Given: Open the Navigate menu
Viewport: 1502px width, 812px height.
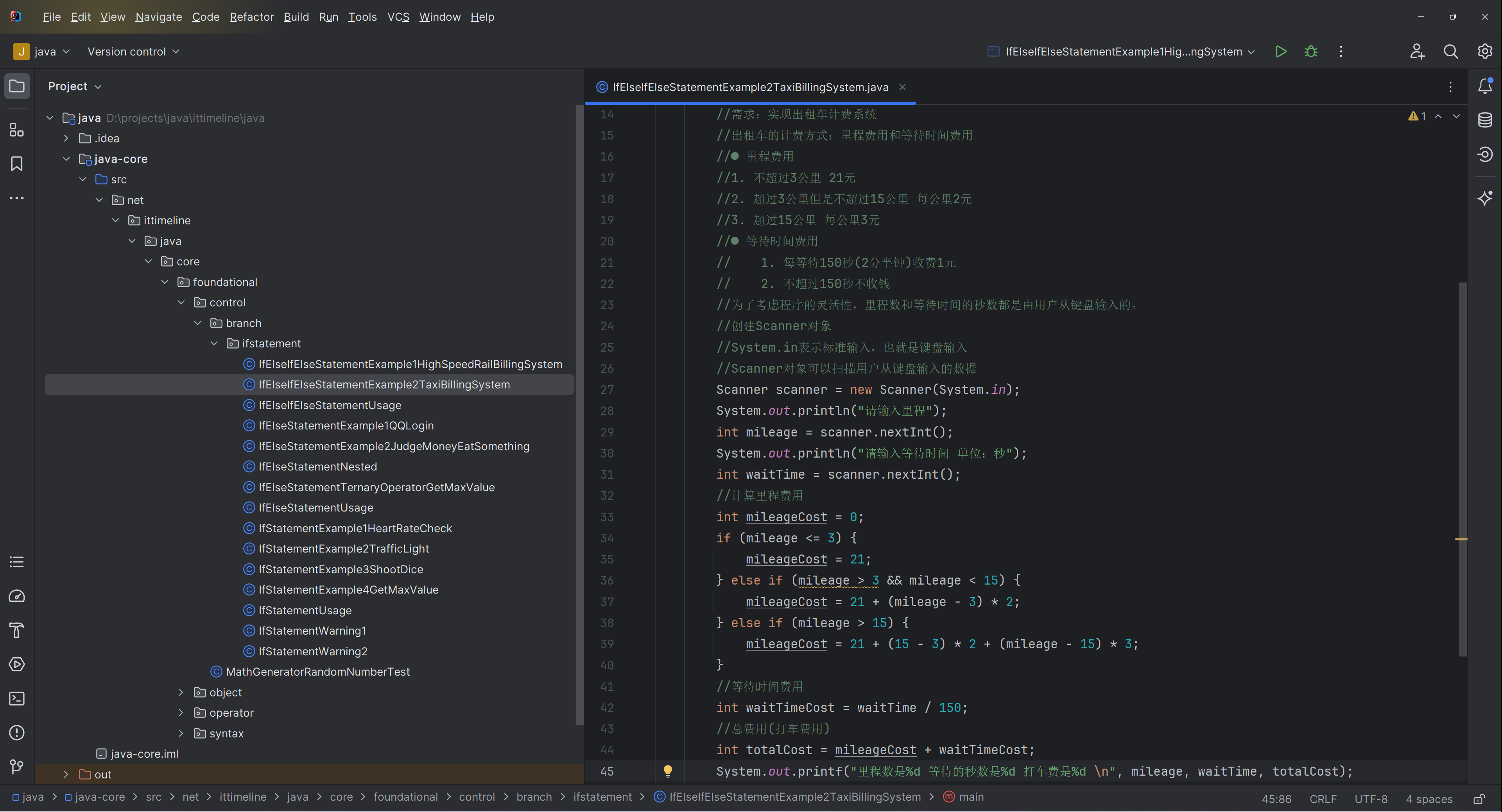Looking at the screenshot, I should [x=159, y=17].
